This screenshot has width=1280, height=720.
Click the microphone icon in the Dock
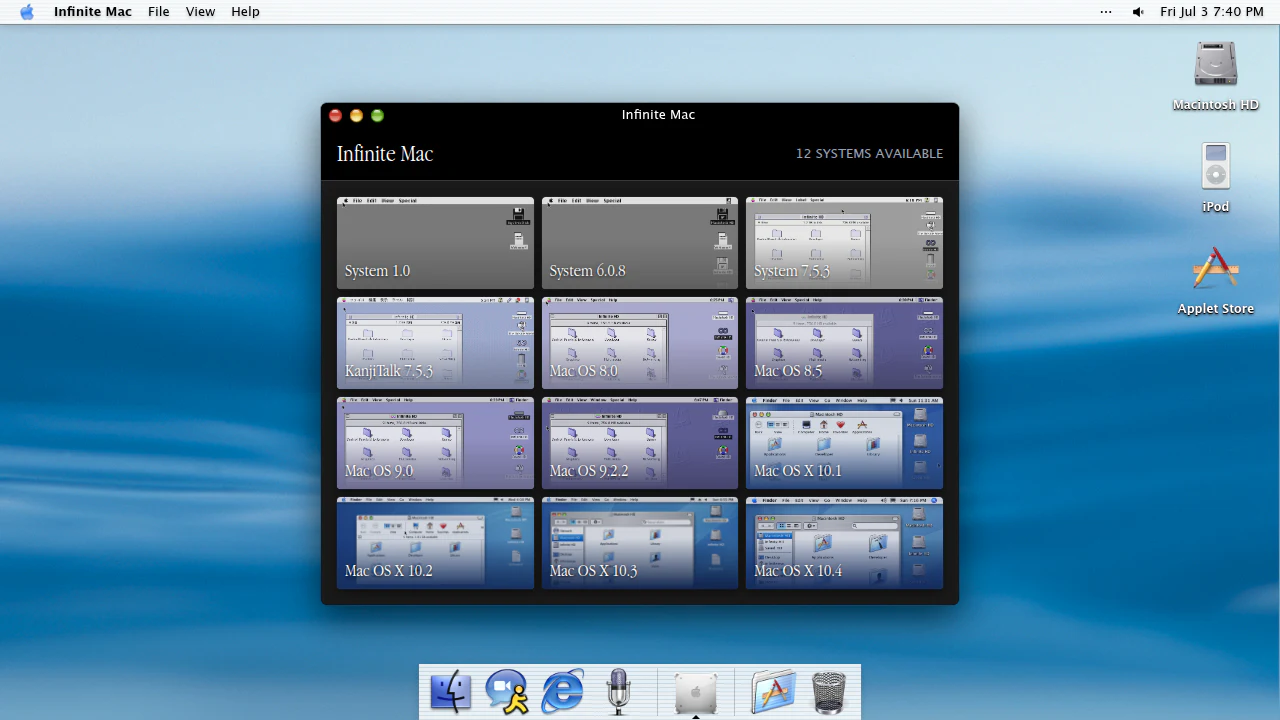(x=618, y=691)
